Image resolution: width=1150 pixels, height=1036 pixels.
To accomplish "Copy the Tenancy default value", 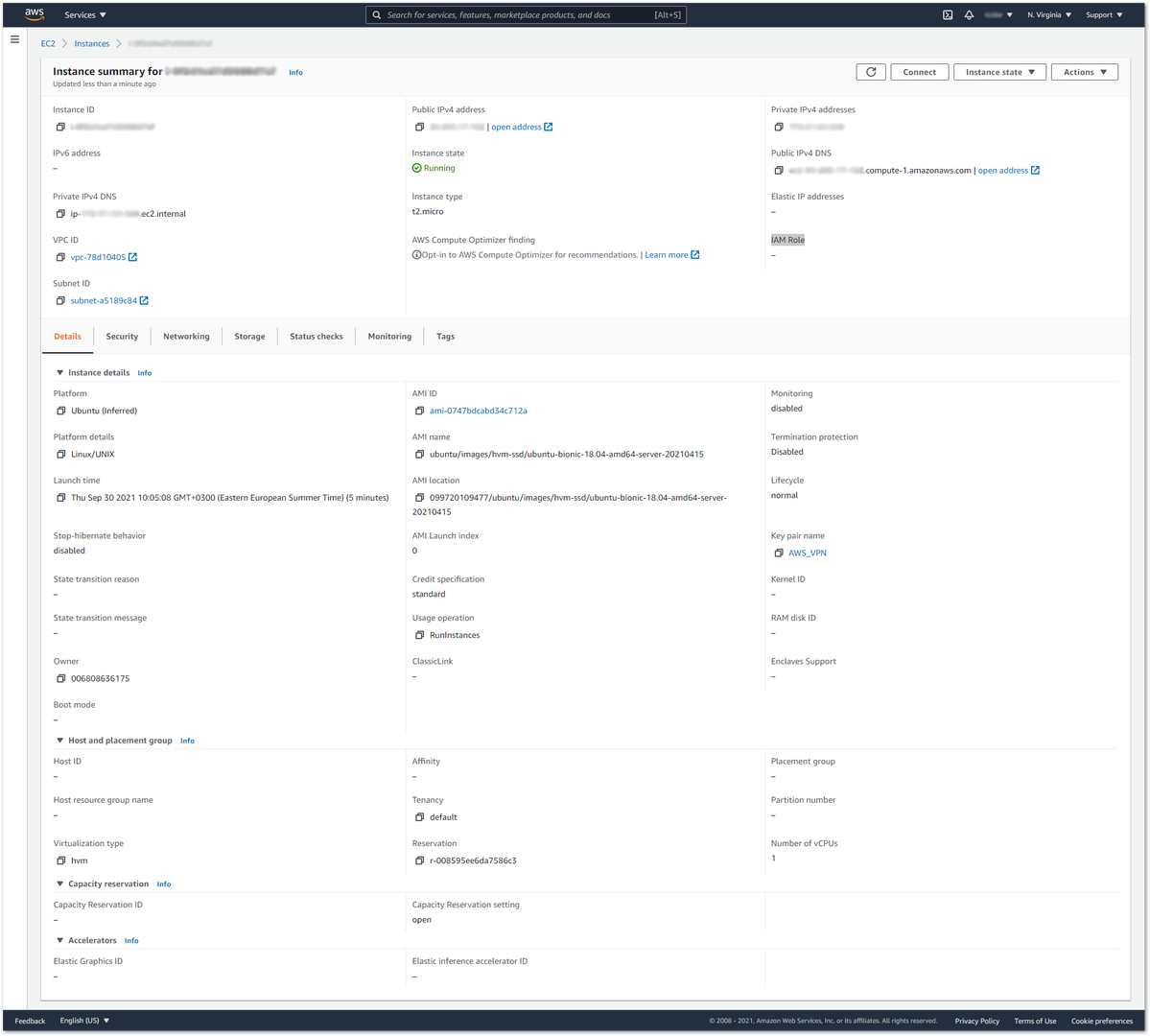I will point(419,817).
